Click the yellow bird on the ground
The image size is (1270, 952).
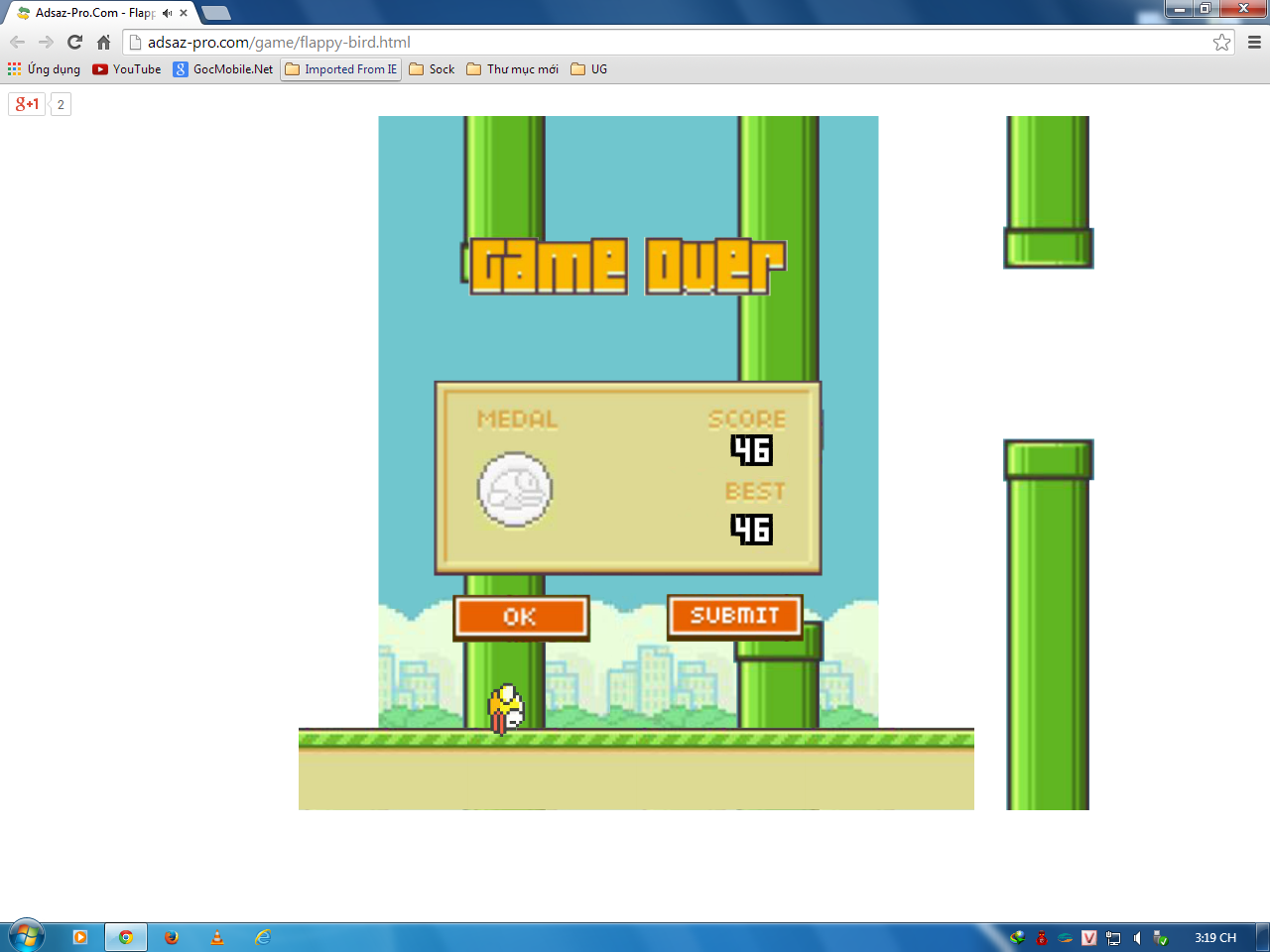click(x=506, y=709)
